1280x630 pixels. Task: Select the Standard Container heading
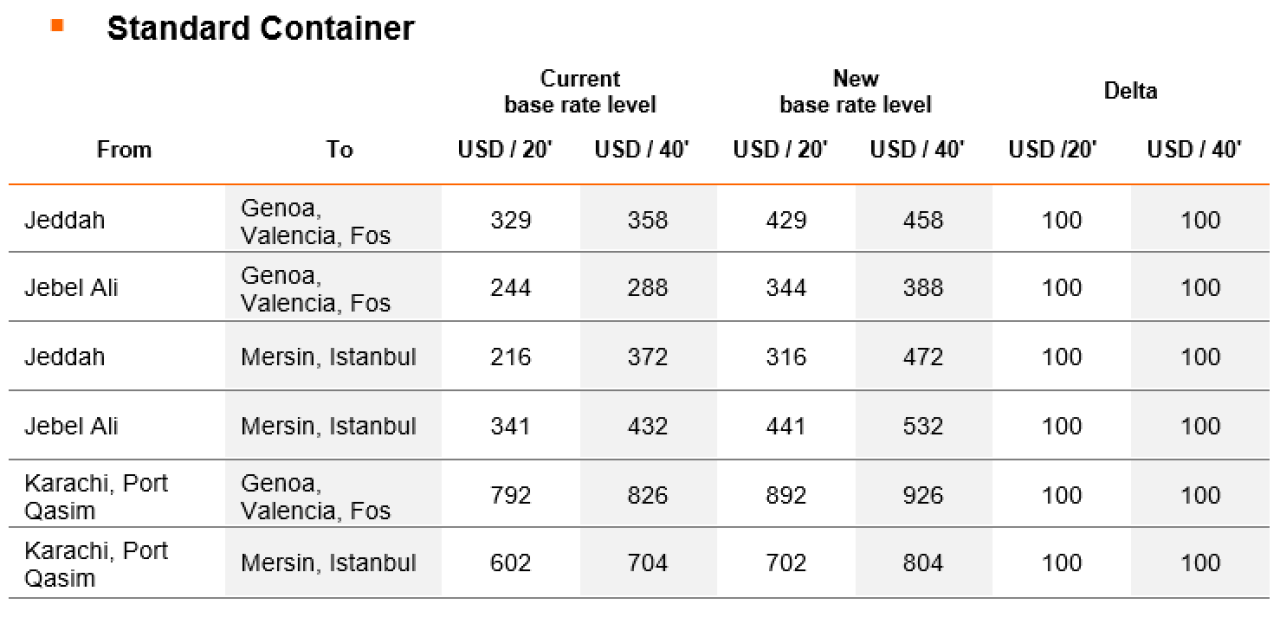260,28
